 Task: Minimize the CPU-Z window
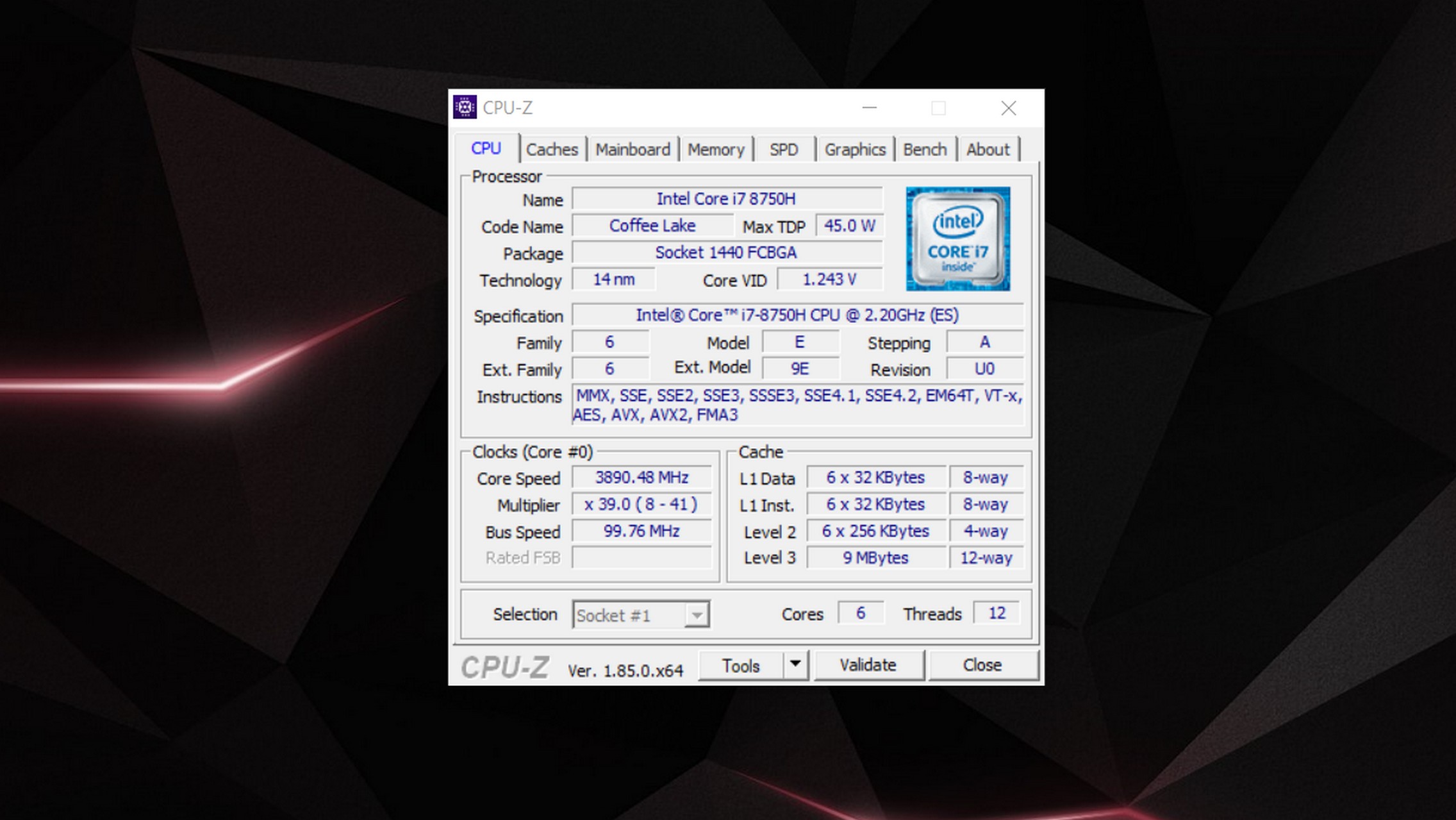coord(869,108)
